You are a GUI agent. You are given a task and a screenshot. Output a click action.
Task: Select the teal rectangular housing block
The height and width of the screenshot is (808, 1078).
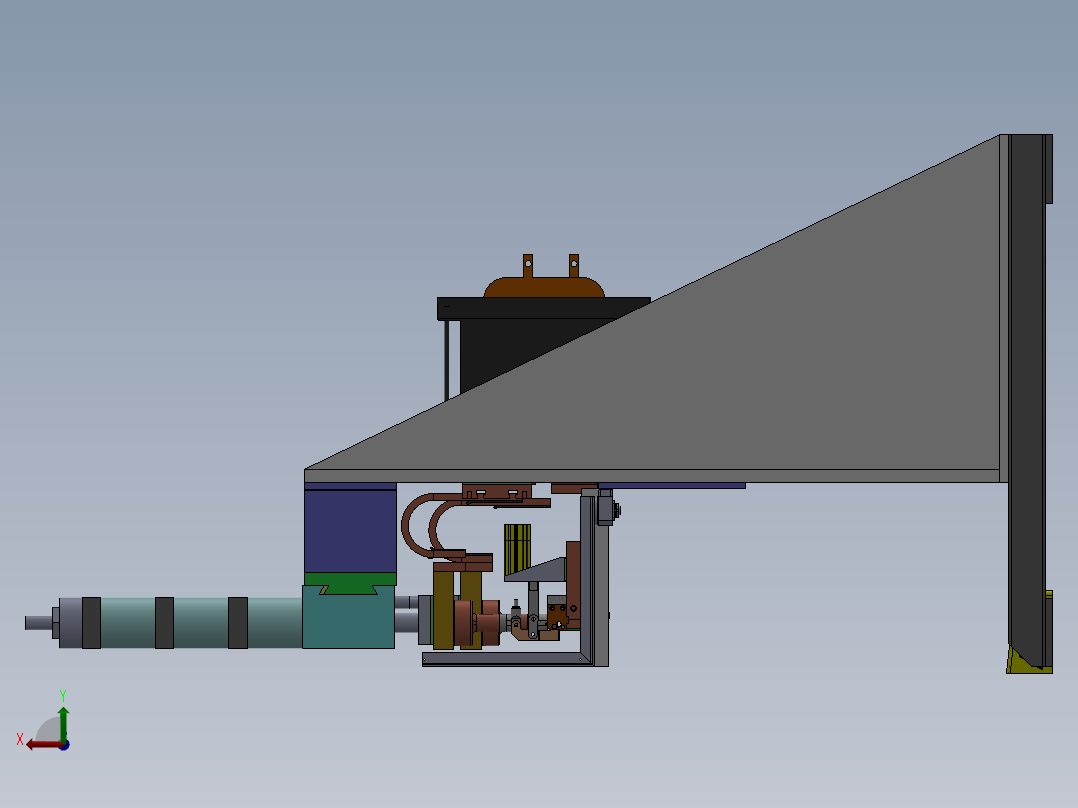pos(349,618)
